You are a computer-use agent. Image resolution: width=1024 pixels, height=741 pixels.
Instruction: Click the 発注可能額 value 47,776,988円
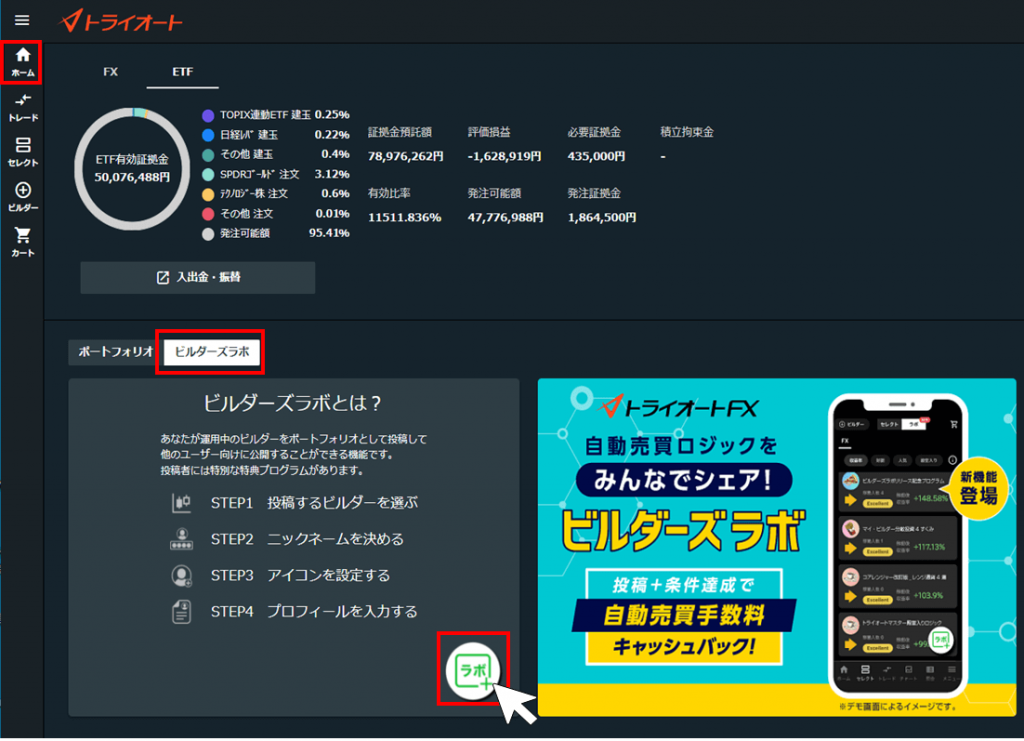tap(505, 217)
